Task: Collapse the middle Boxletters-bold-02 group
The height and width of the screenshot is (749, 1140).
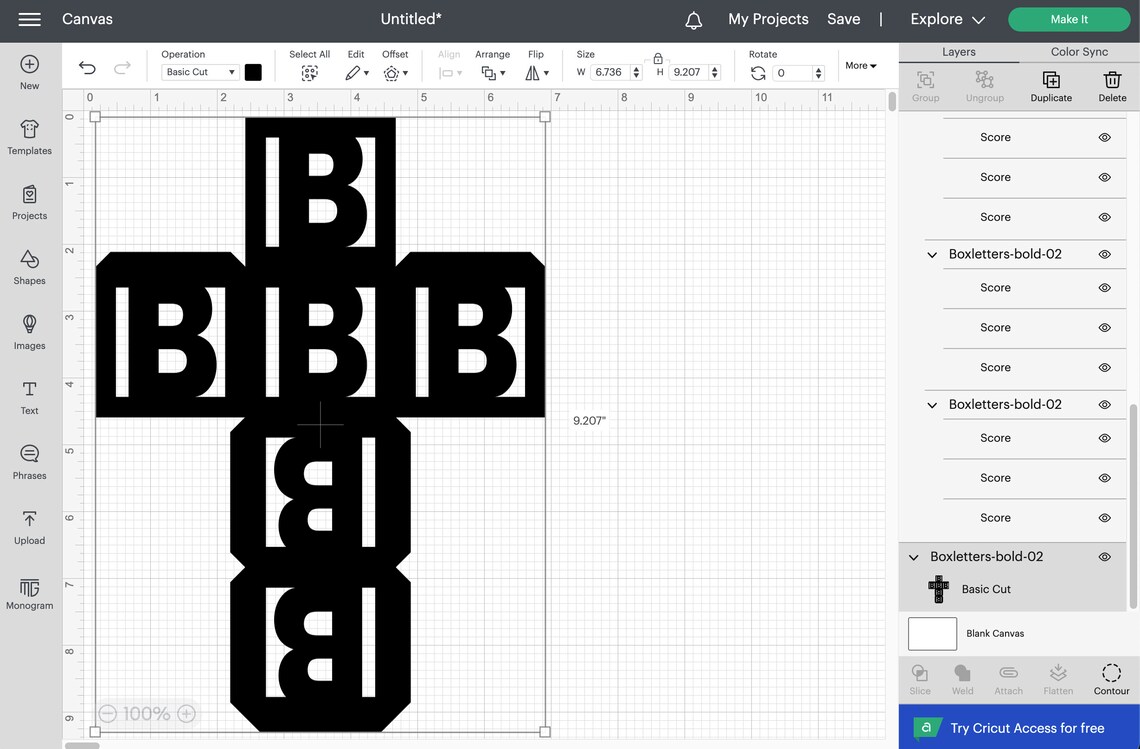Action: coord(931,403)
